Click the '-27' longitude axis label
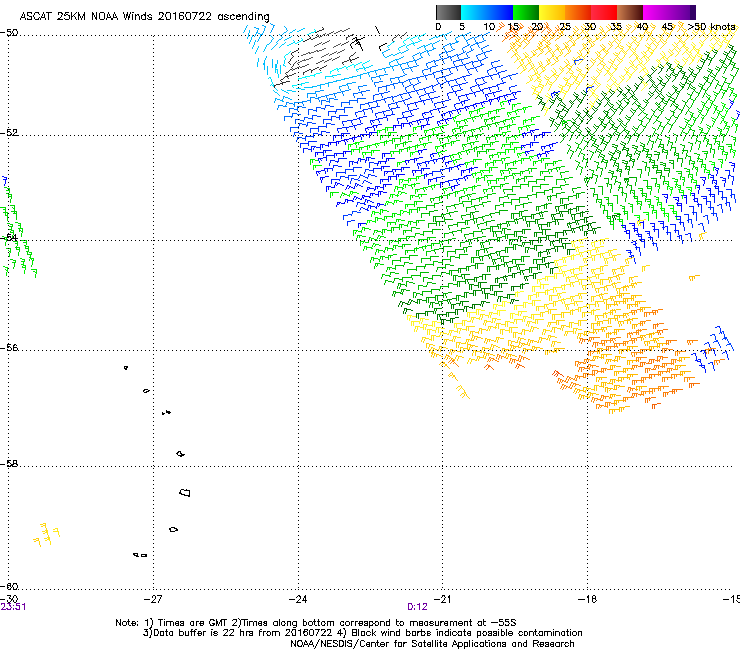Viewport: 740px width, 650px height. (x=153, y=599)
